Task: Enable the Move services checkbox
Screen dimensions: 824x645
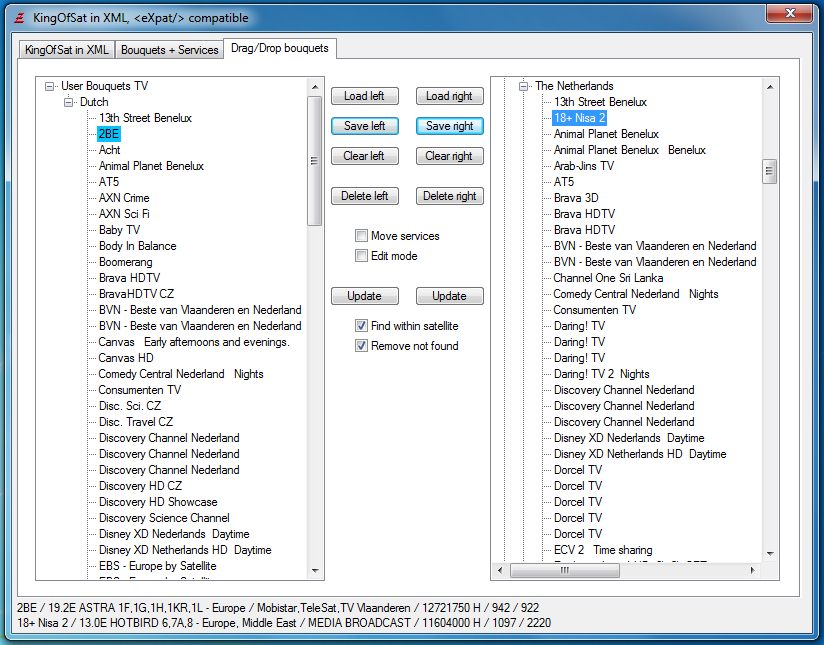Action: click(x=361, y=236)
